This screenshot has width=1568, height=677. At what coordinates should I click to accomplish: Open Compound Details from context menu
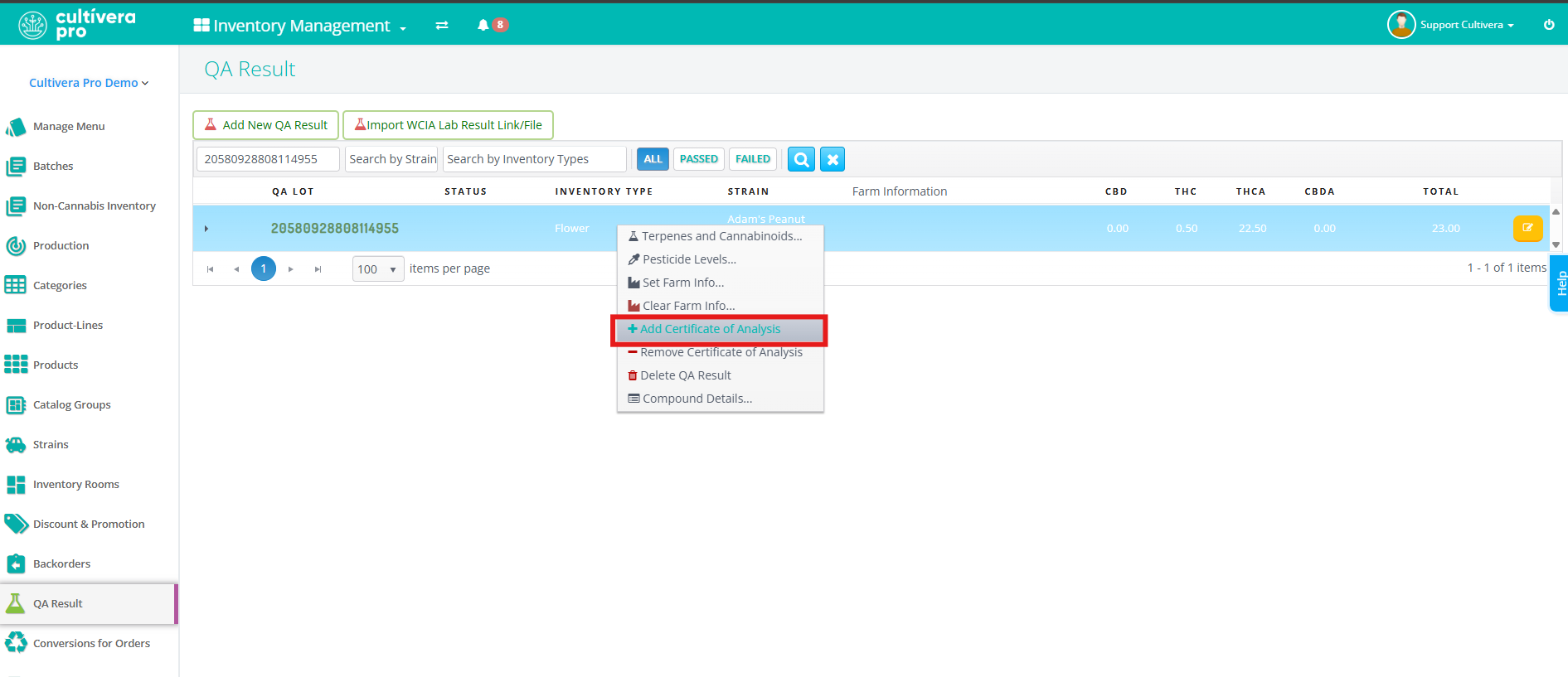(x=721, y=399)
